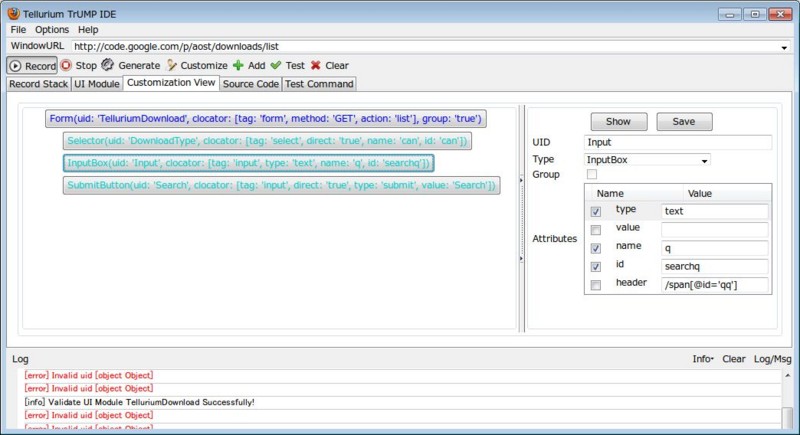800x435 pixels.
Task: Click the UID input field
Action: pos(678,142)
